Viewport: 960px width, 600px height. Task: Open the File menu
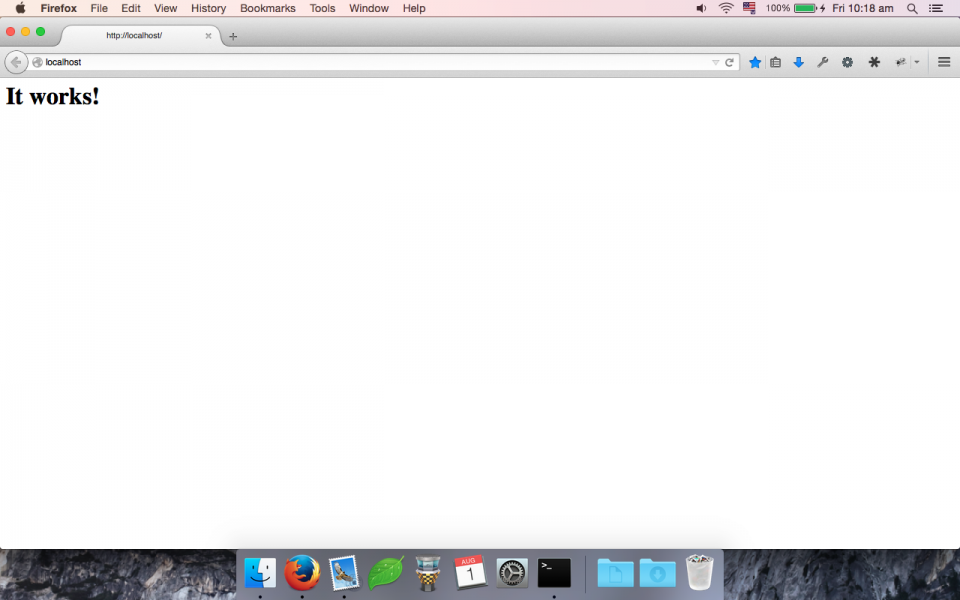[99, 8]
